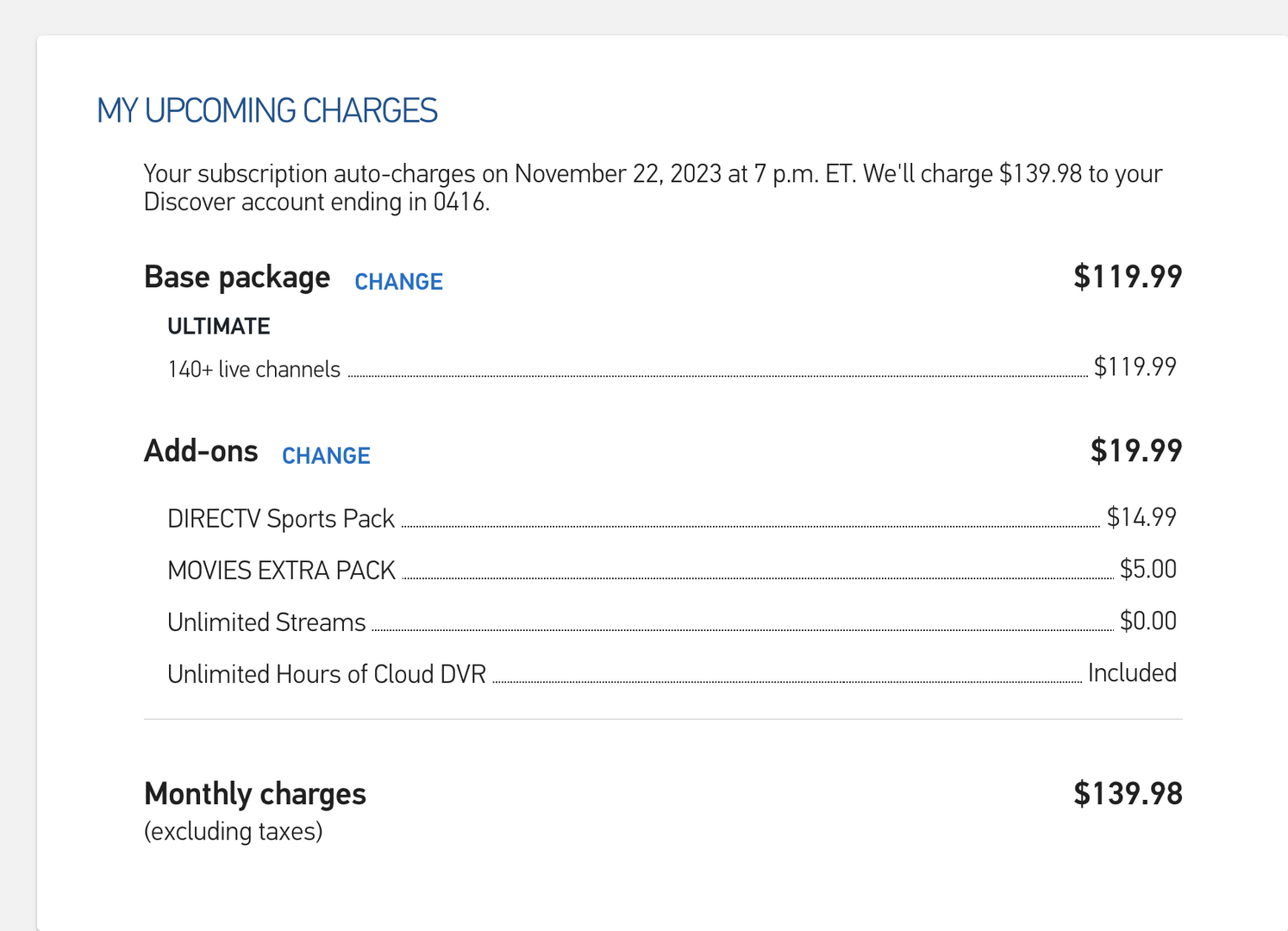Viewport: 1288px width, 931px height.
Task: Click the MY UPCOMING CHARGES heading
Action: tap(267, 111)
